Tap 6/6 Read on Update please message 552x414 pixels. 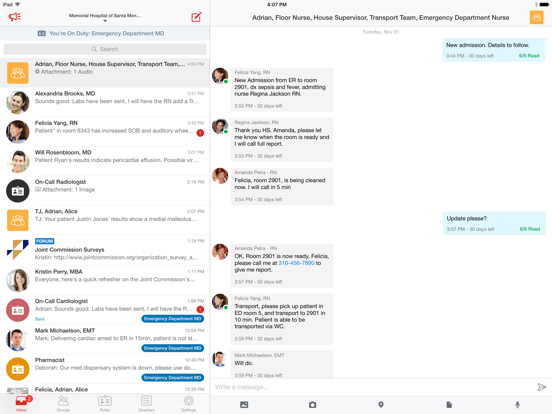tap(529, 229)
